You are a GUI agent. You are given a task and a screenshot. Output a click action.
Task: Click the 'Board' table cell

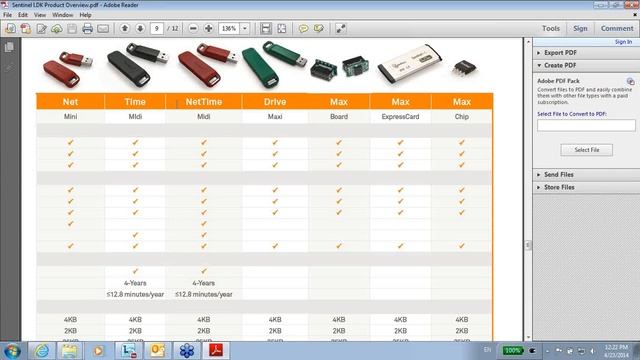point(339,117)
